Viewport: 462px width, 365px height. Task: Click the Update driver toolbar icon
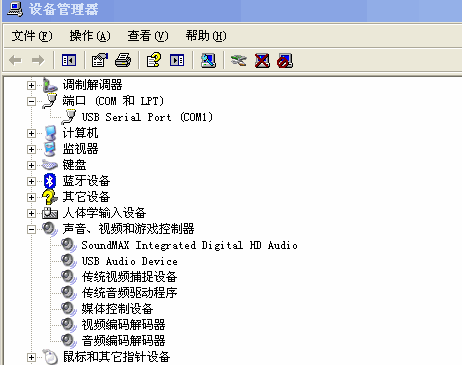(x=239, y=60)
